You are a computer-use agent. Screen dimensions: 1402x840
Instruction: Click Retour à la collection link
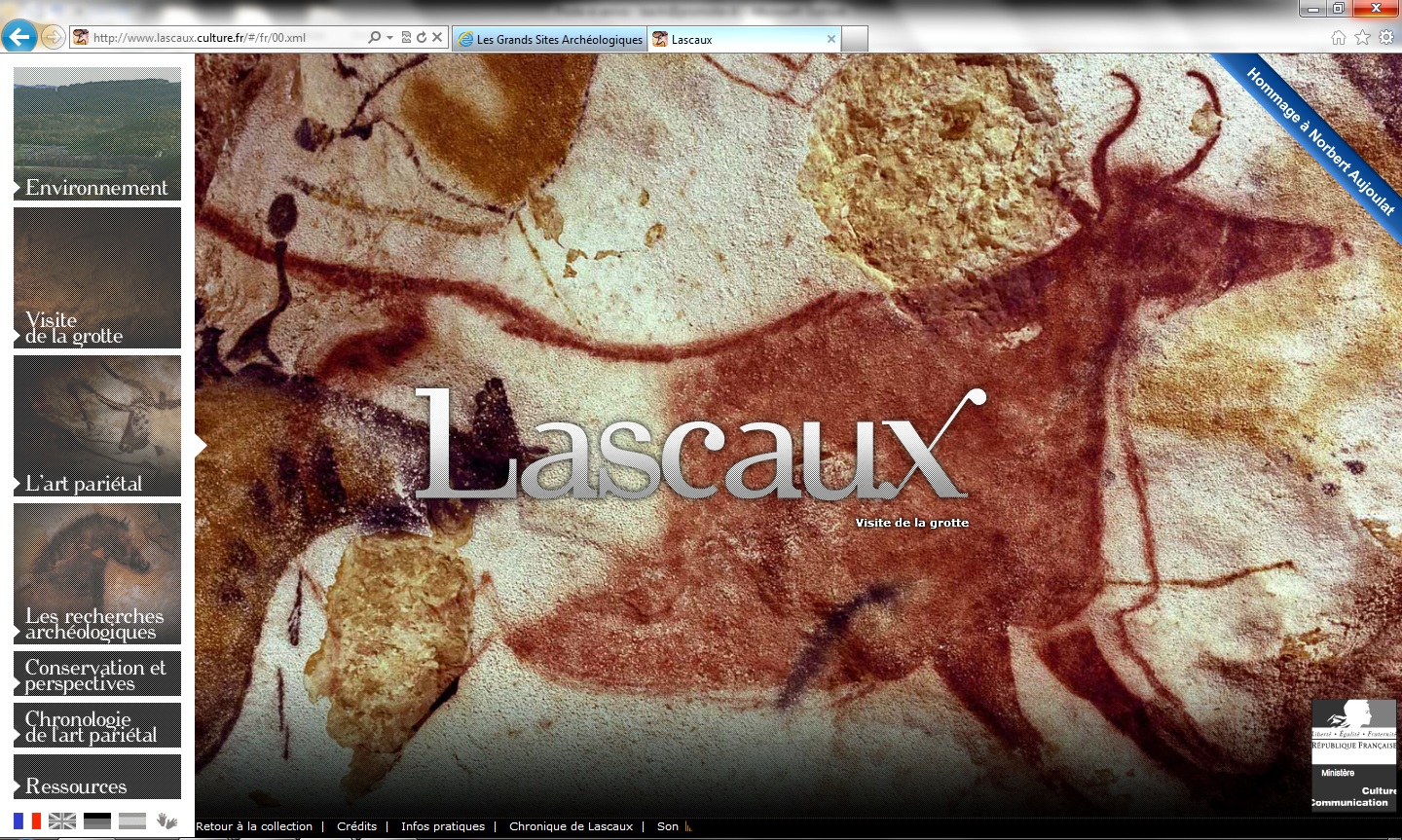coord(254,826)
